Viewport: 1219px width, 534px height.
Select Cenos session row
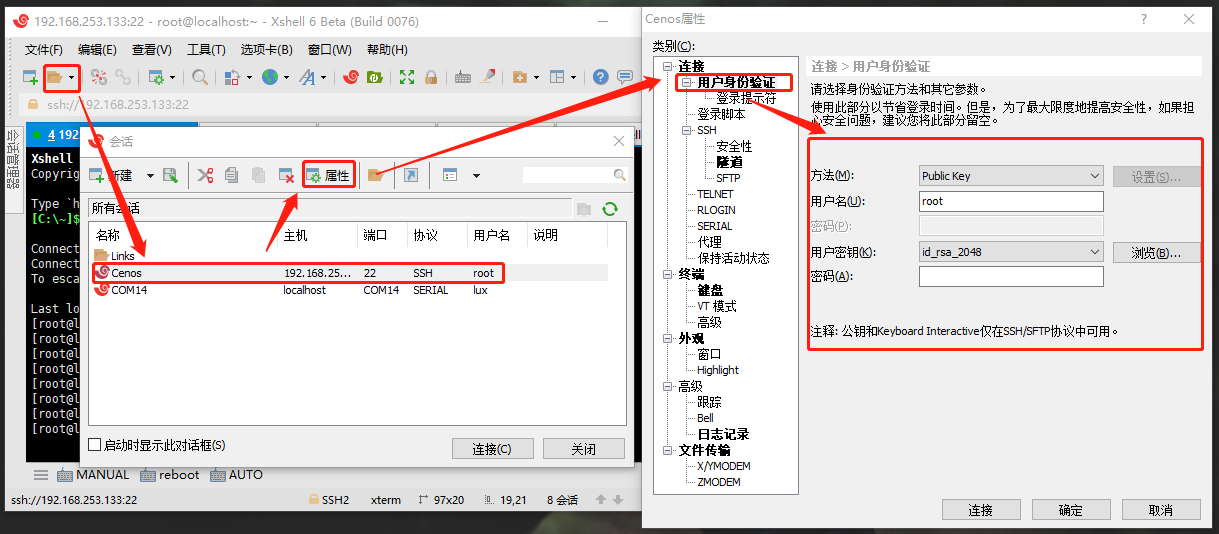(350, 272)
